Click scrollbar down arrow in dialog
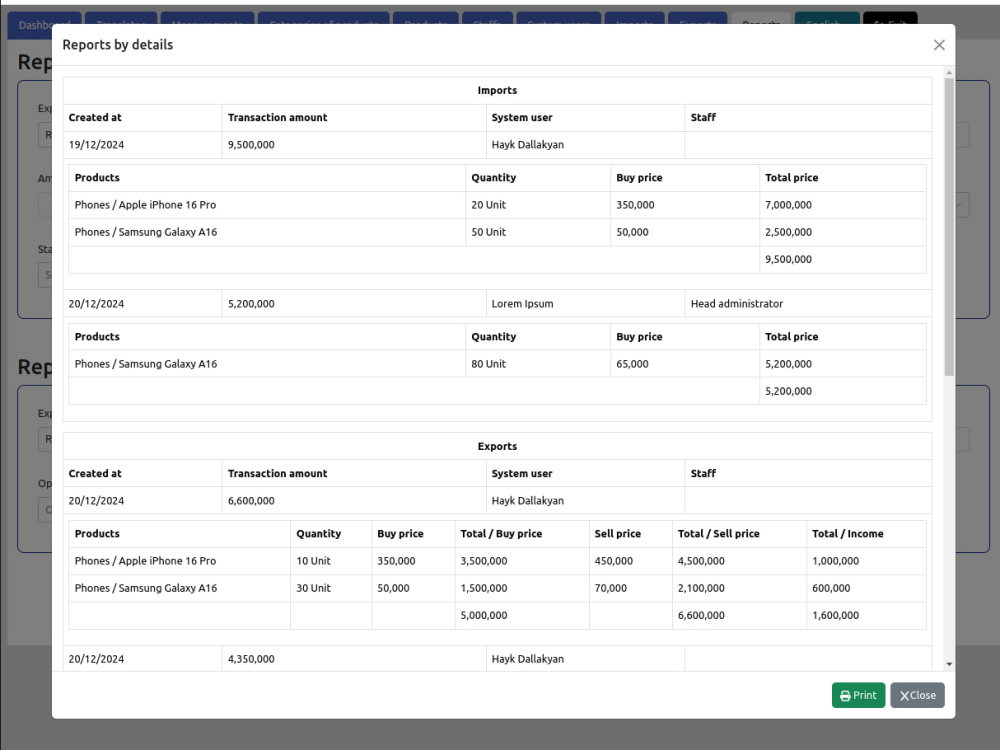The height and width of the screenshot is (750, 1000). 949,665
